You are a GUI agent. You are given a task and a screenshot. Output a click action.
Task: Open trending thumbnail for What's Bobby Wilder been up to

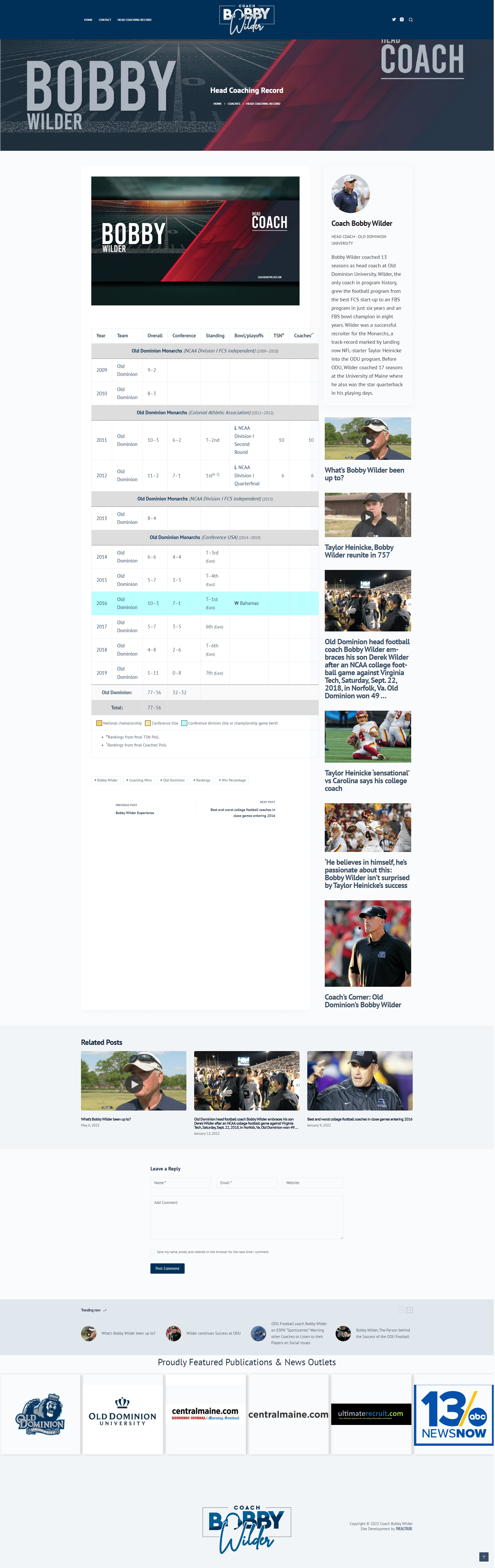click(x=89, y=1333)
